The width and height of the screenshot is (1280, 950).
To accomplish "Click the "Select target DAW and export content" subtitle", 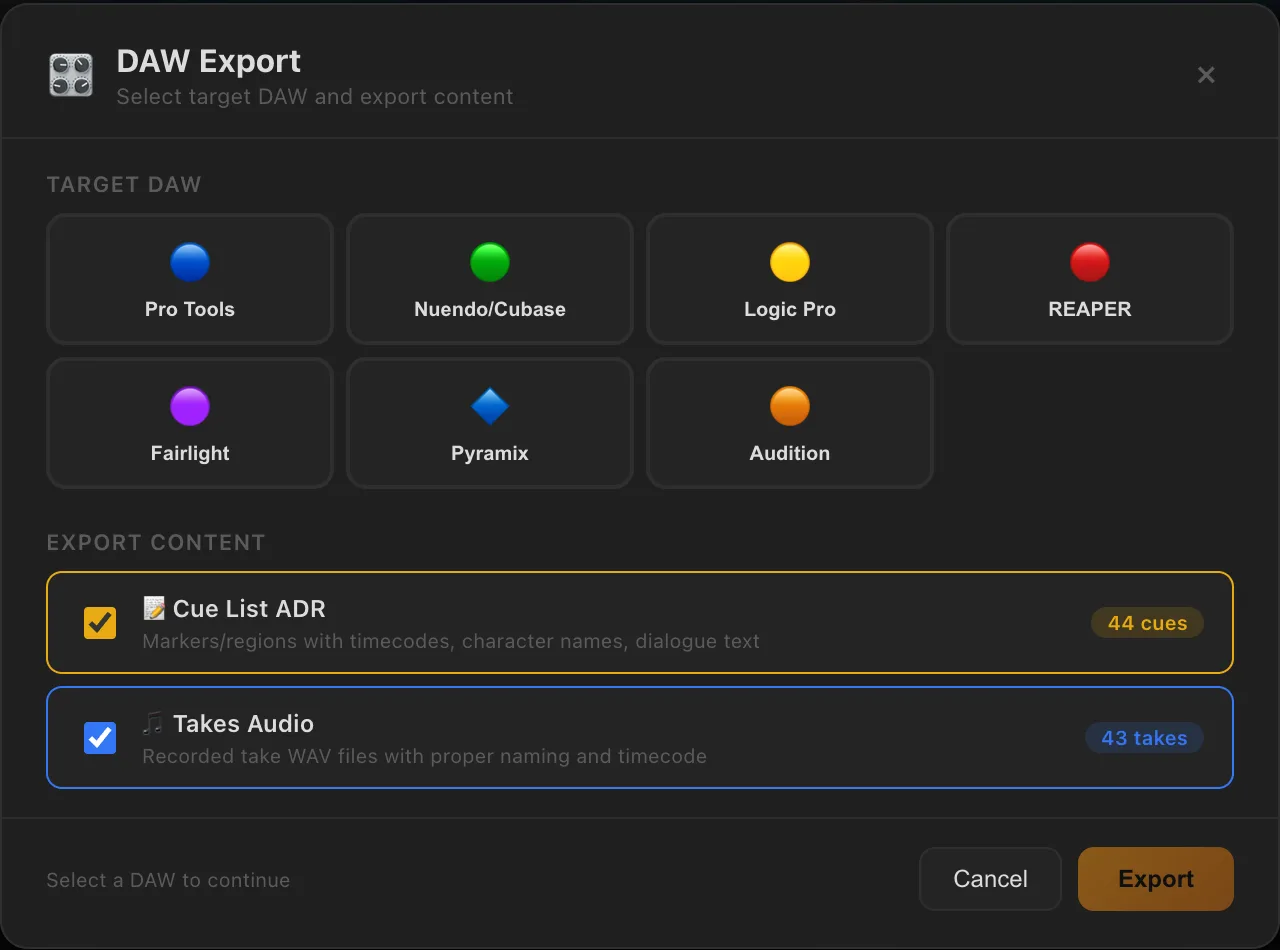I will (315, 97).
